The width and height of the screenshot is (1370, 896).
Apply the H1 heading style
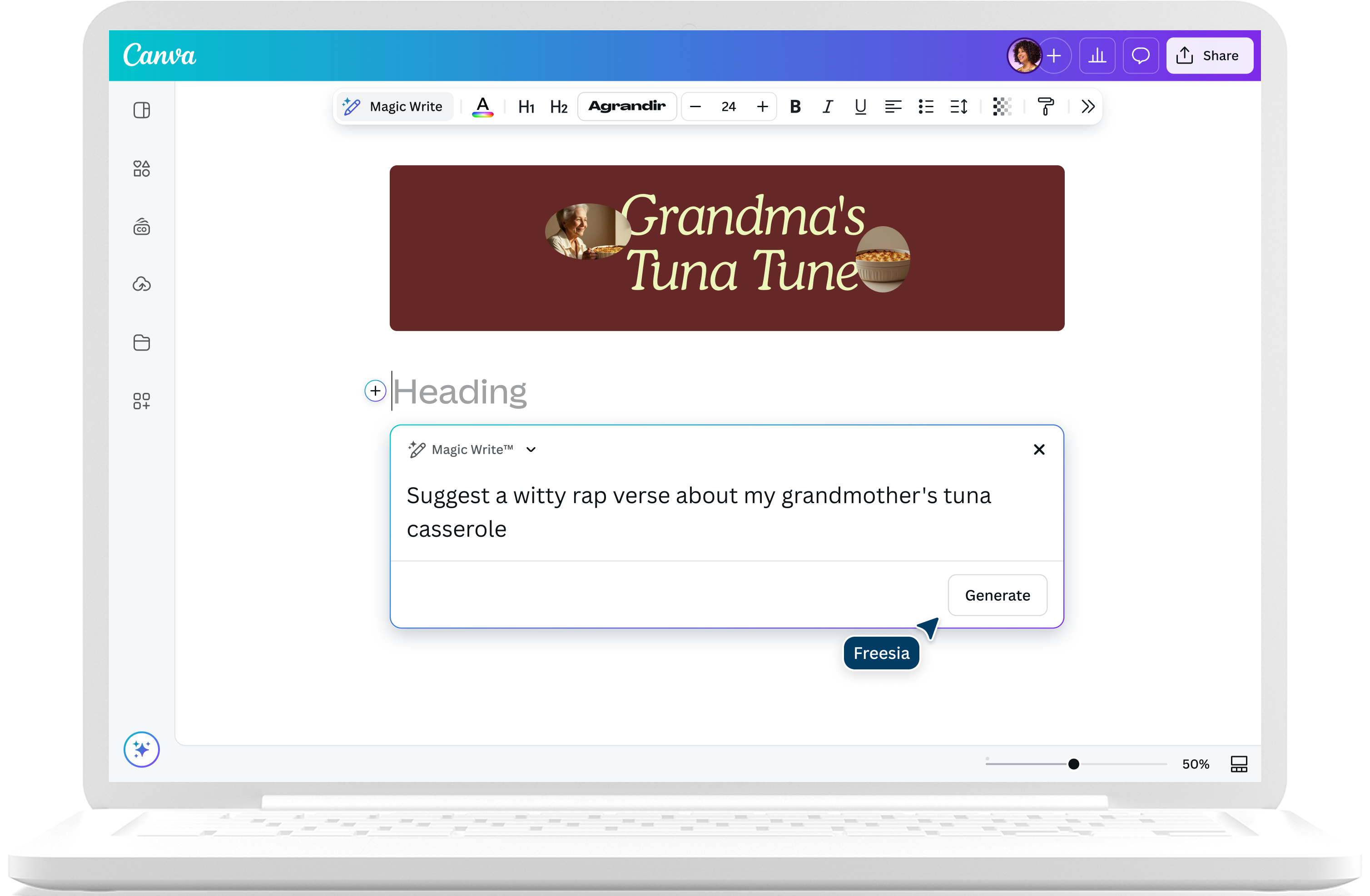pos(526,106)
